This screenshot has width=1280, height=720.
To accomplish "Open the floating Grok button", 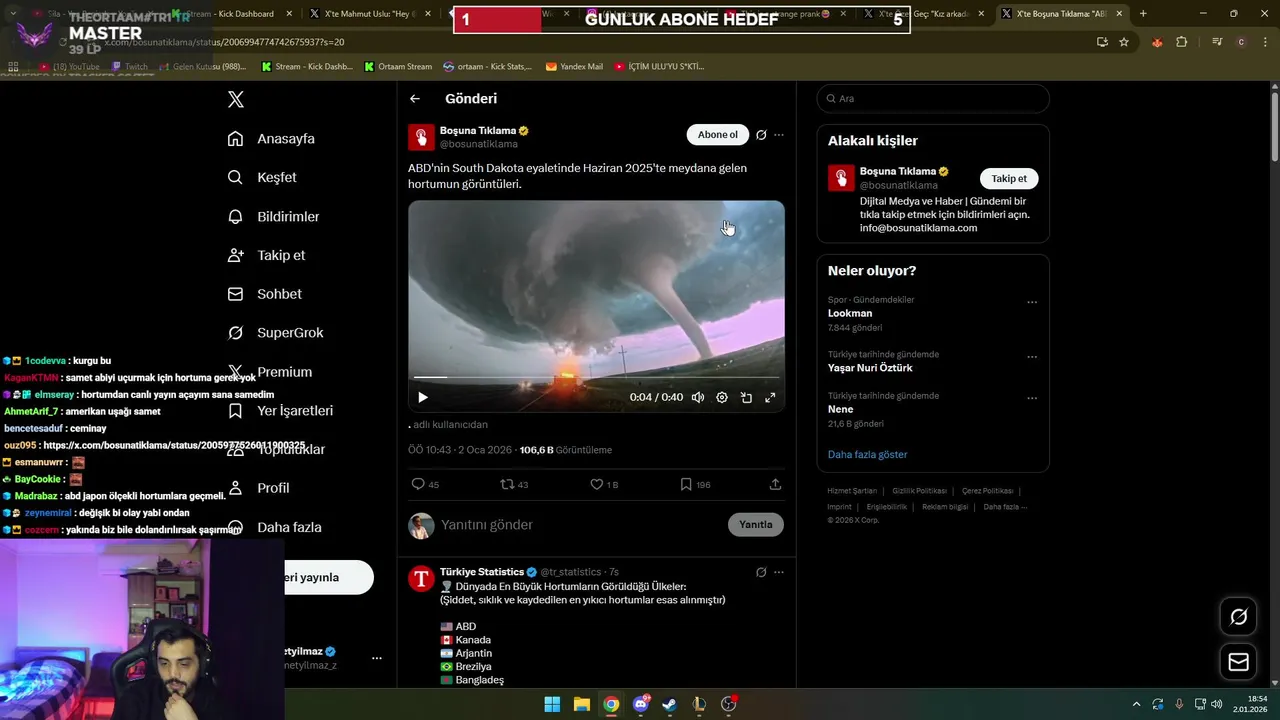I will tap(1238, 617).
